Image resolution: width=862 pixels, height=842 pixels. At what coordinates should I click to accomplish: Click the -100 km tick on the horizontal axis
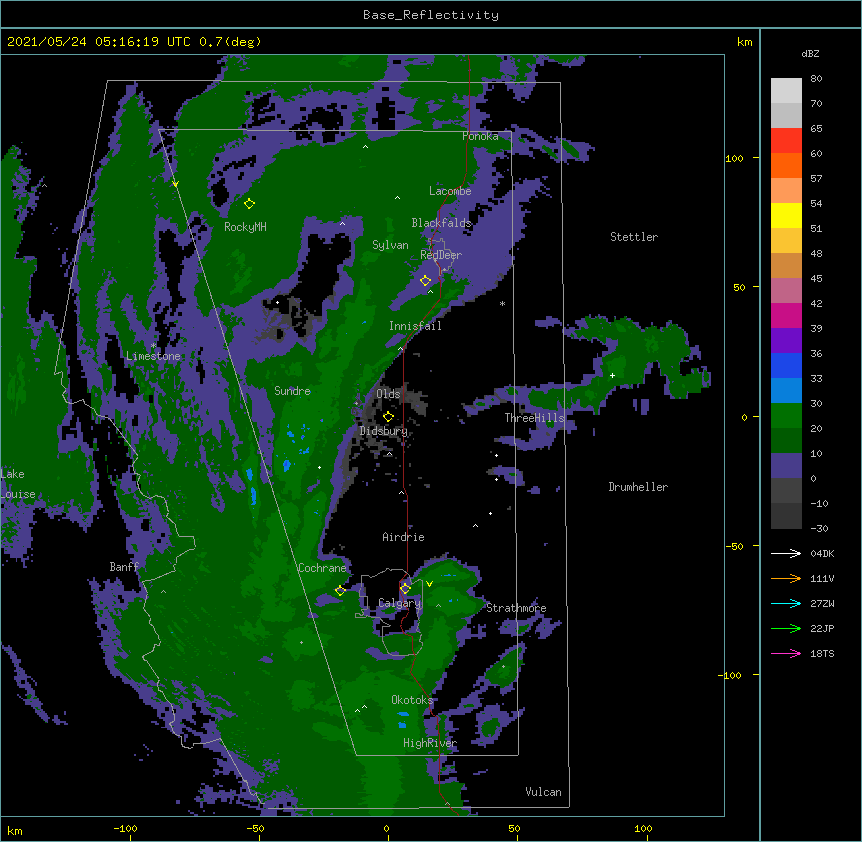click(125, 828)
